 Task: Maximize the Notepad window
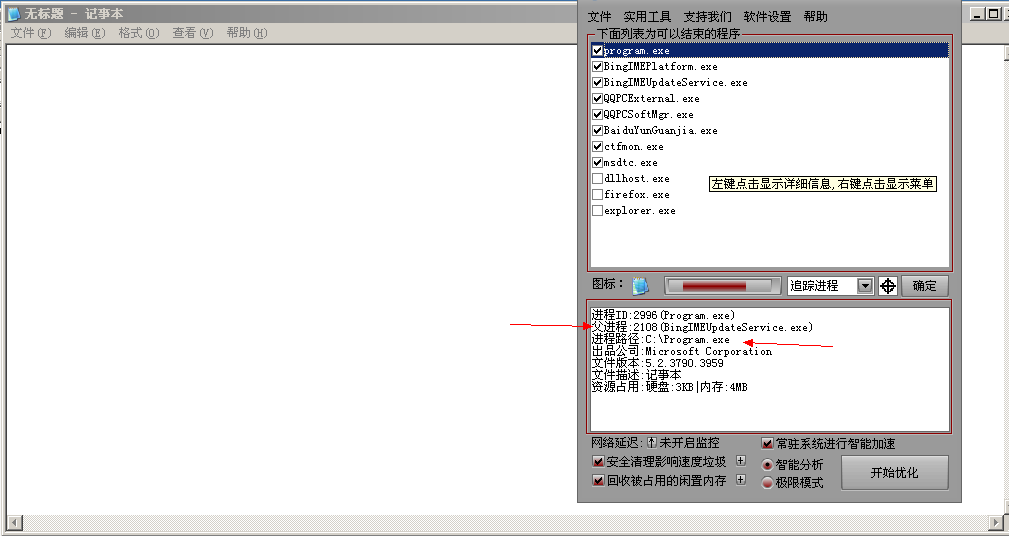click(992, 14)
